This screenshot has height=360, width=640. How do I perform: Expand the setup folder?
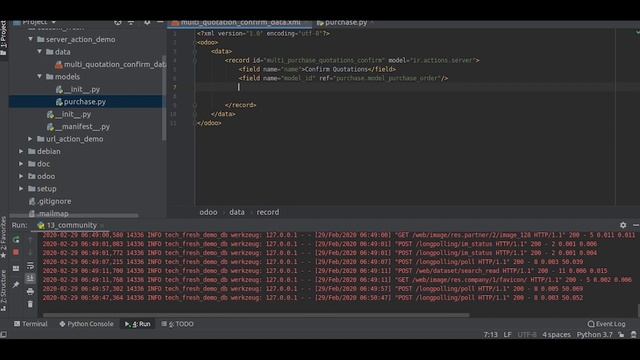coord(21,189)
